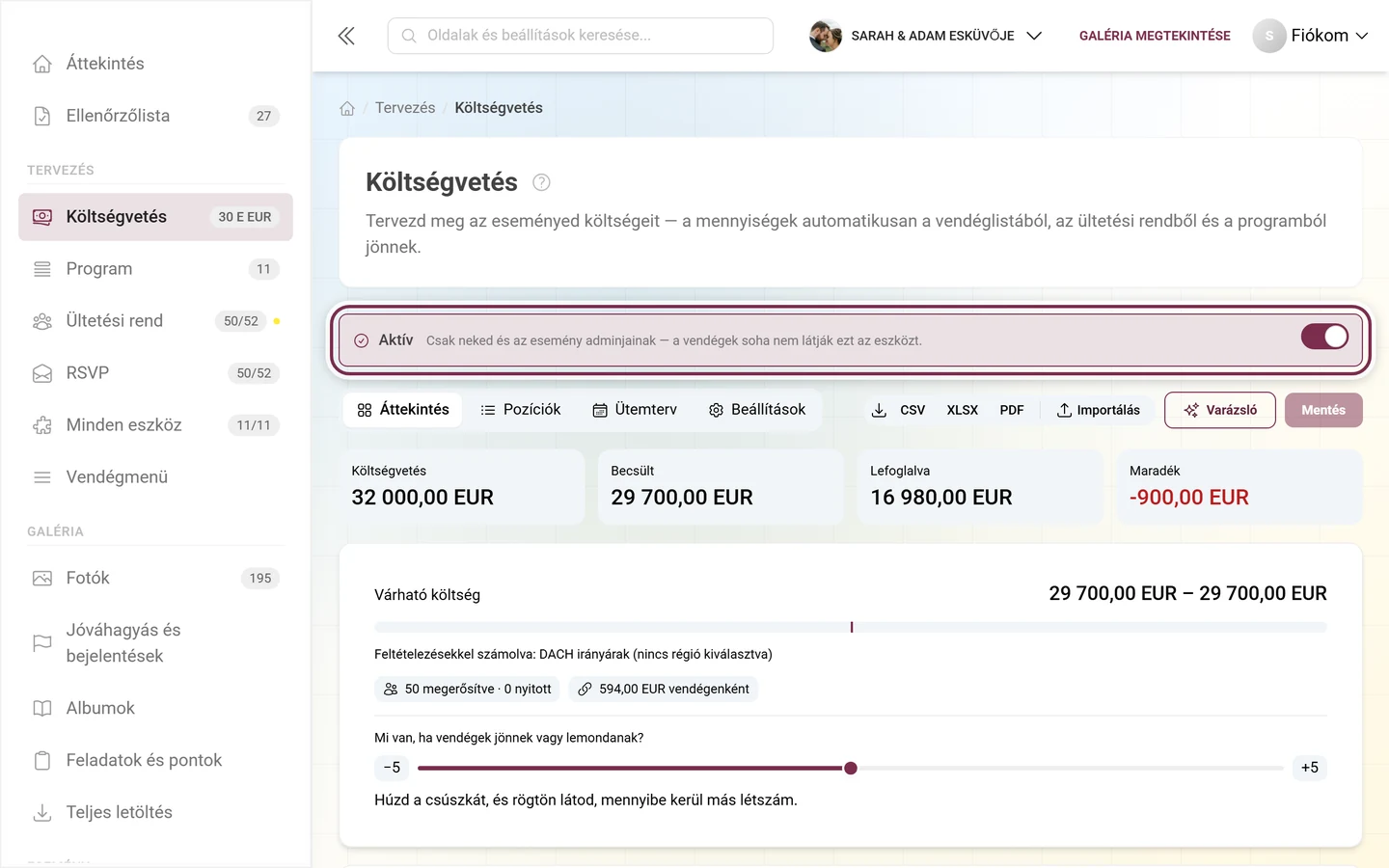The image size is (1389, 868).
Task: Click the 50 megerősítve guests chip
Action: (x=468, y=689)
